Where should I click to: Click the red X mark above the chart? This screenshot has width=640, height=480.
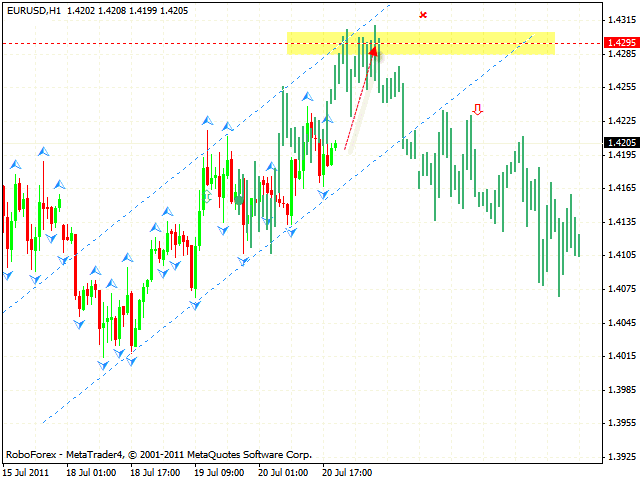[x=423, y=15]
